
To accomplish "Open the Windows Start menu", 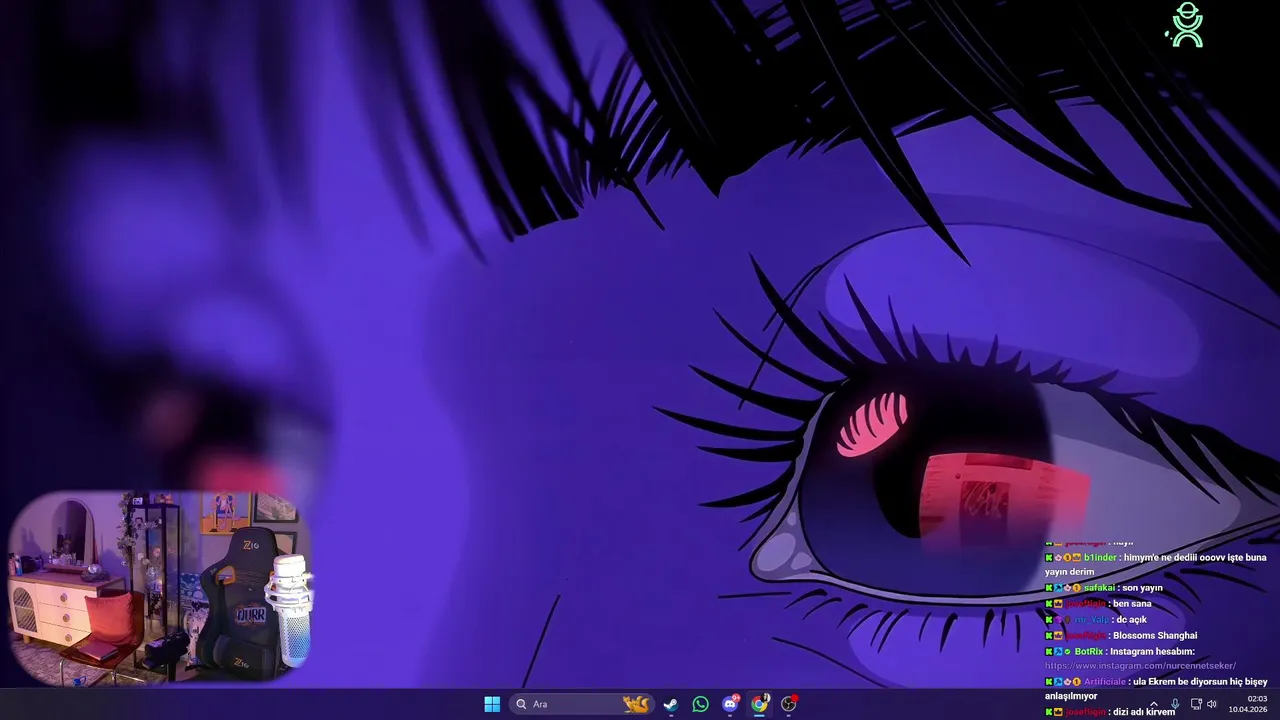I will [x=492, y=704].
